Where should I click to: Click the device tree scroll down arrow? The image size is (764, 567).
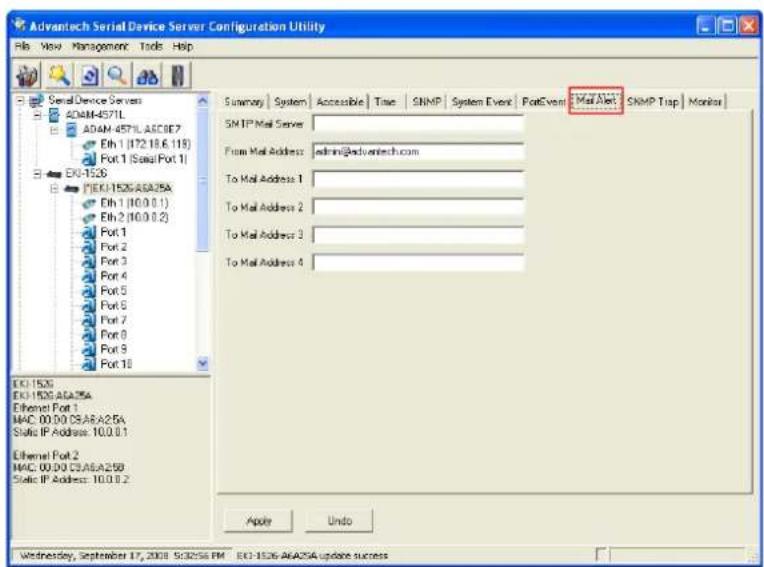203,363
